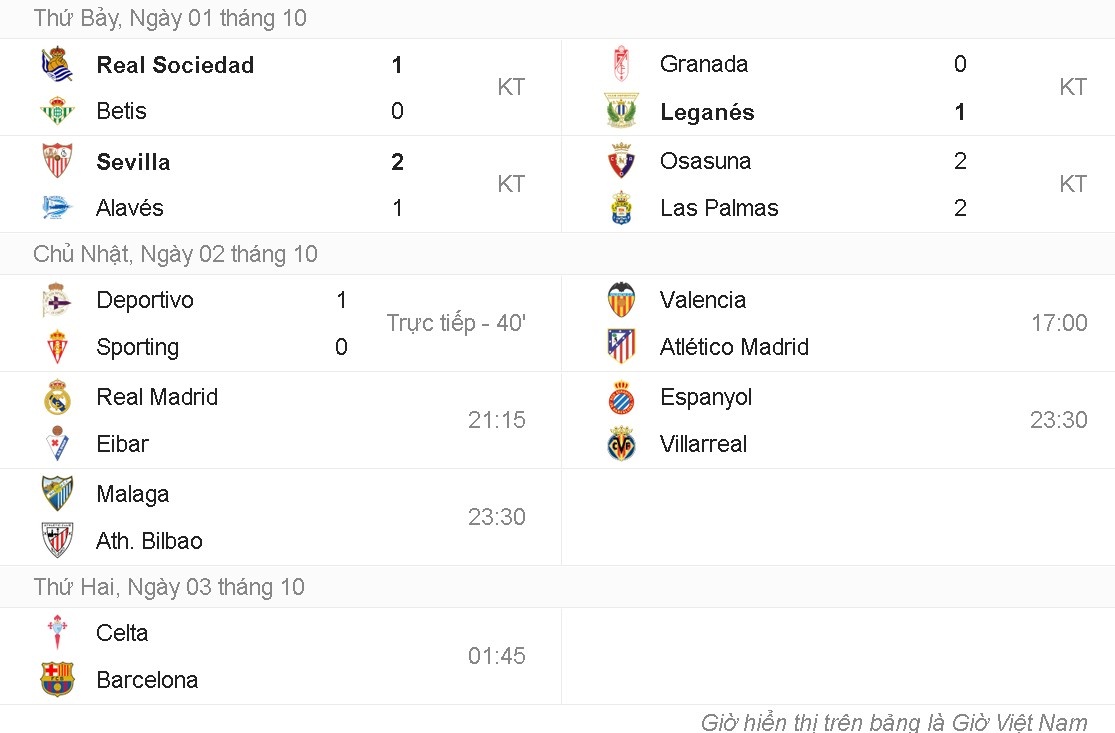The width and height of the screenshot is (1115, 733).
Task: Click the 21:15 Real Madrid kickoff time
Action: point(496,420)
